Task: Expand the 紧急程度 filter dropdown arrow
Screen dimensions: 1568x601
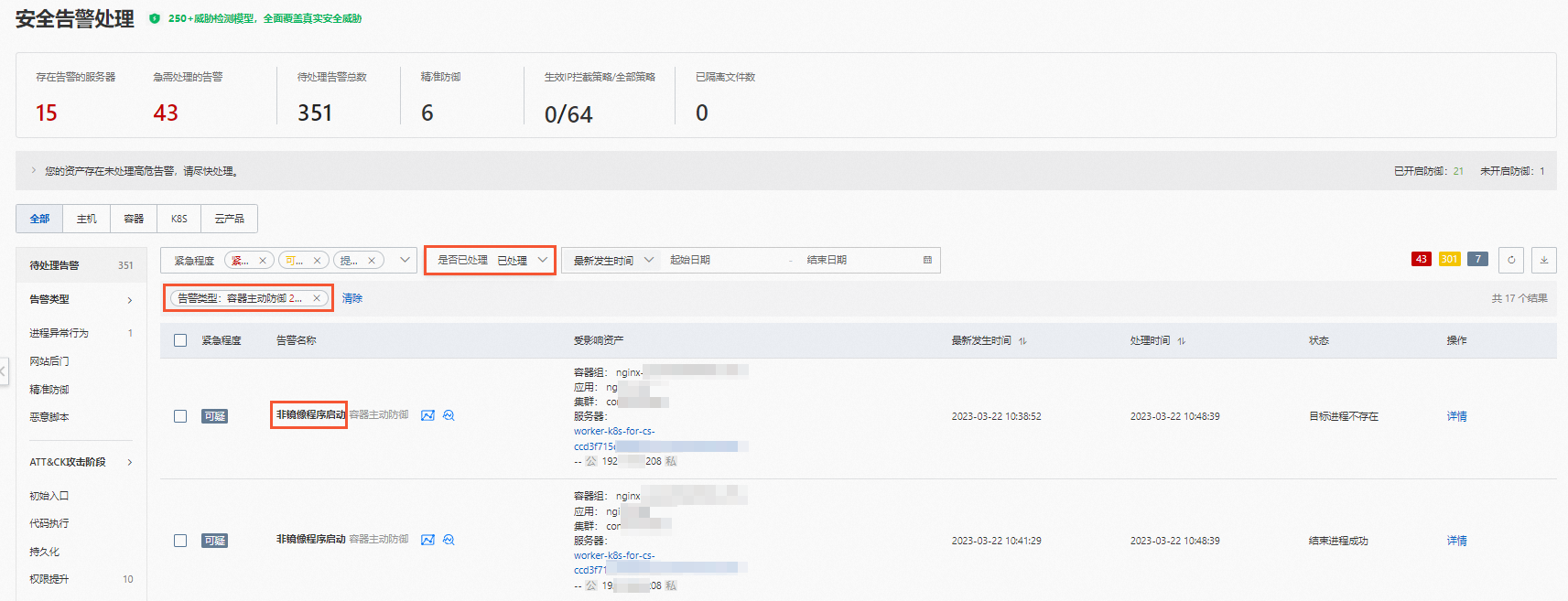Action: click(x=405, y=260)
